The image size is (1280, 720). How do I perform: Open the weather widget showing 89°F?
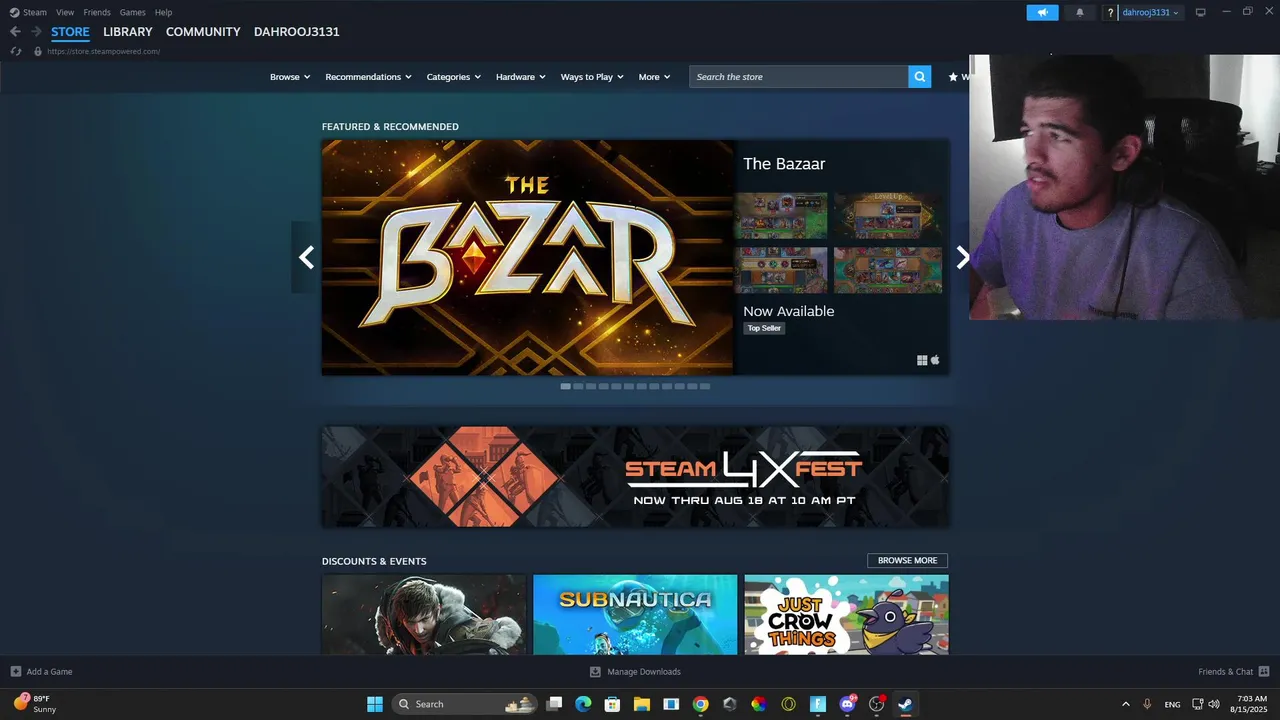coord(35,704)
